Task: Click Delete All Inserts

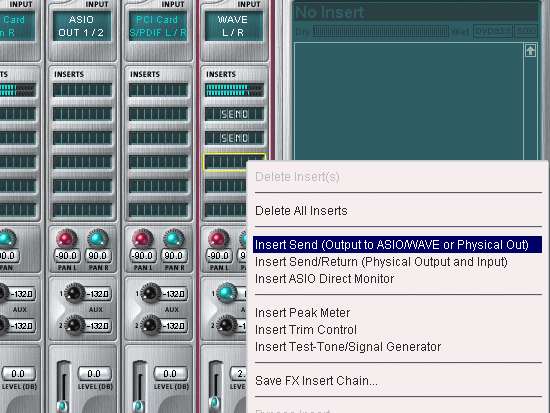Action: pyautogui.click(x=301, y=211)
